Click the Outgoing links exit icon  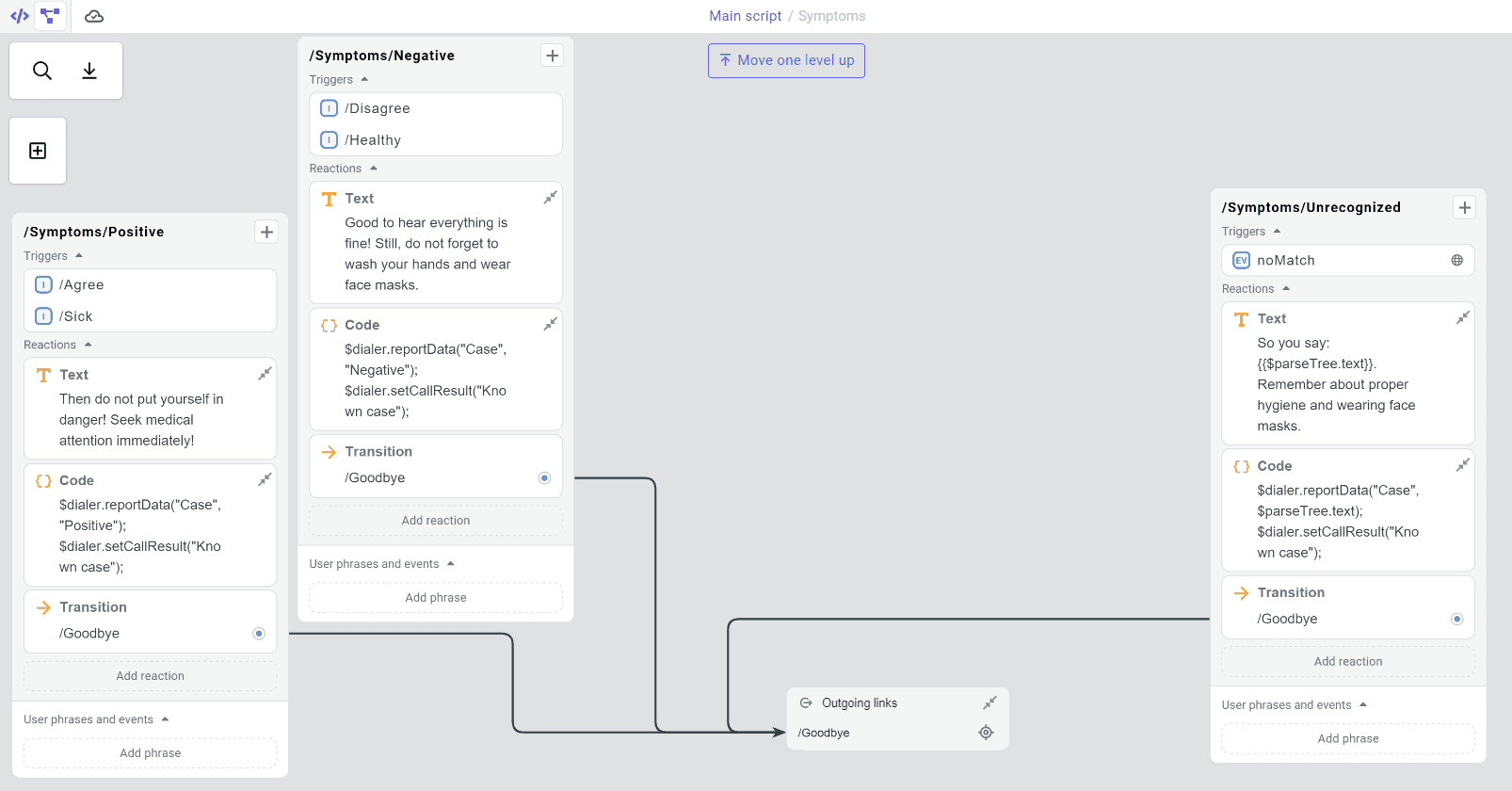click(806, 702)
